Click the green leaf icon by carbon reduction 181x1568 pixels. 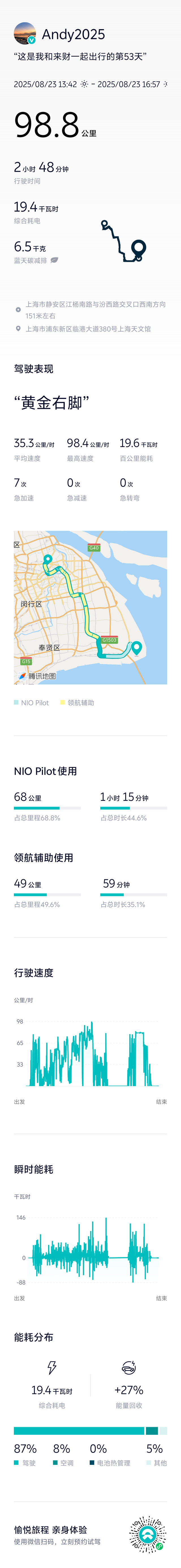(54, 260)
